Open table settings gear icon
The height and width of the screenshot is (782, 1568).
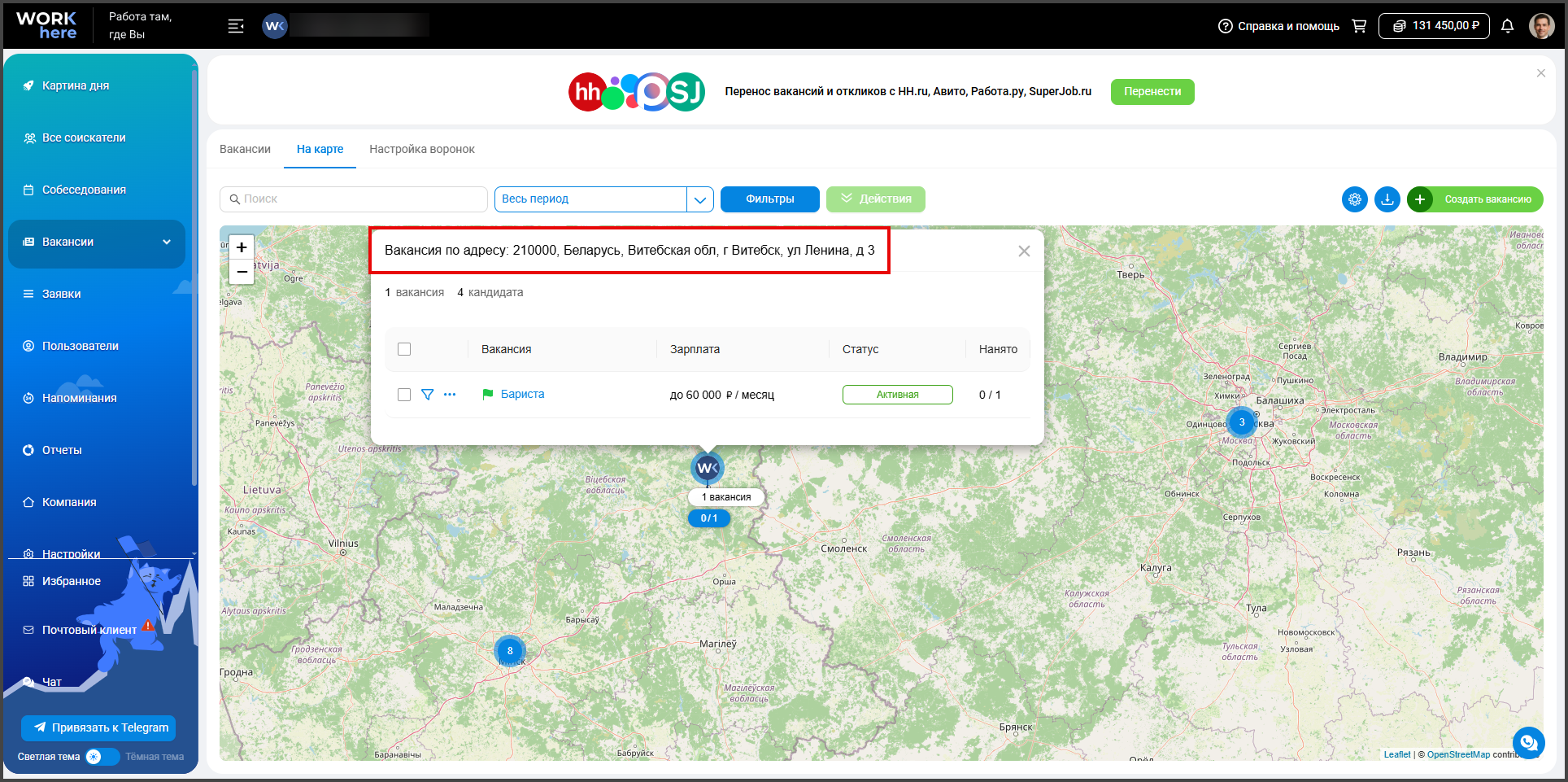(1355, 199)
